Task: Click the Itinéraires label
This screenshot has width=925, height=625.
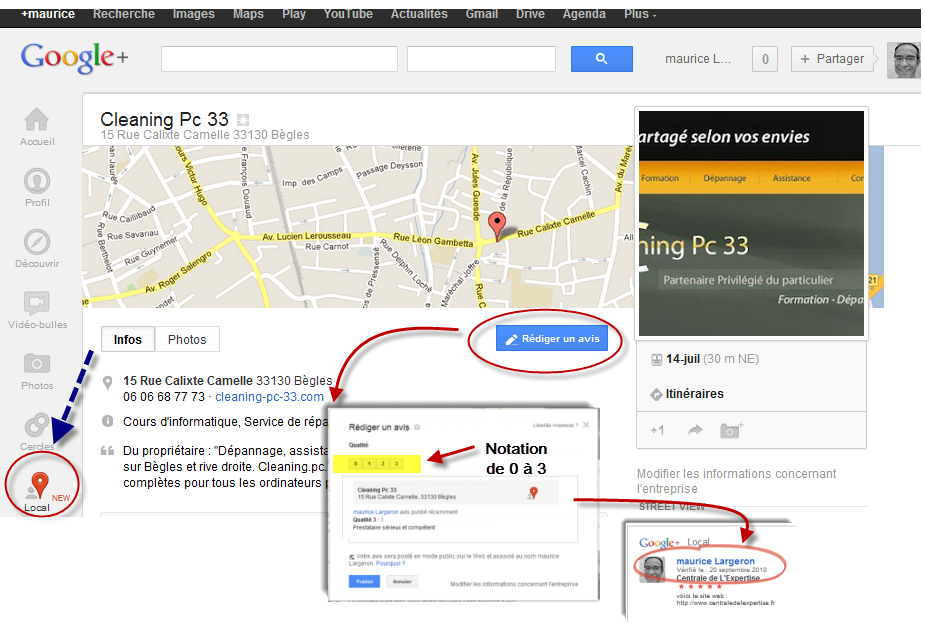Action: pyautogui.click(x=694, y=394)
